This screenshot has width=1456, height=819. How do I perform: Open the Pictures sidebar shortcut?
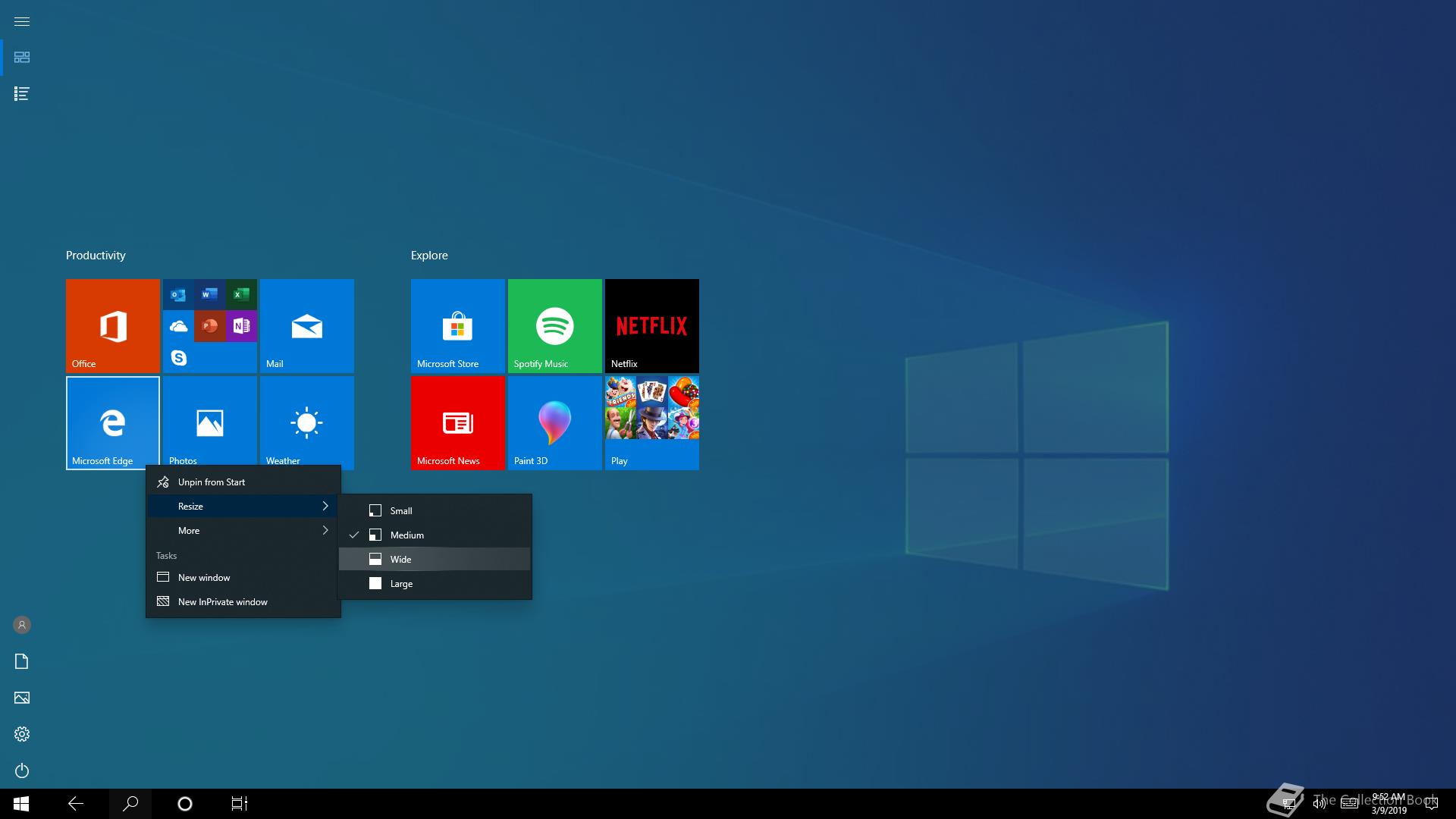click(x=22, y=698)
